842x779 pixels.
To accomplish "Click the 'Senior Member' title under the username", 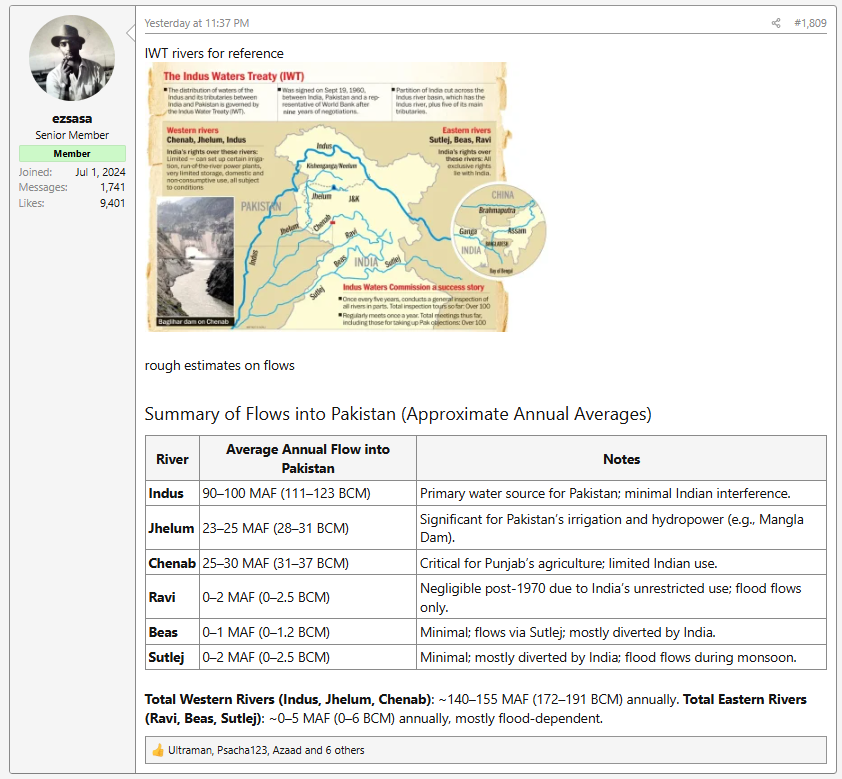I will point(72,135).
